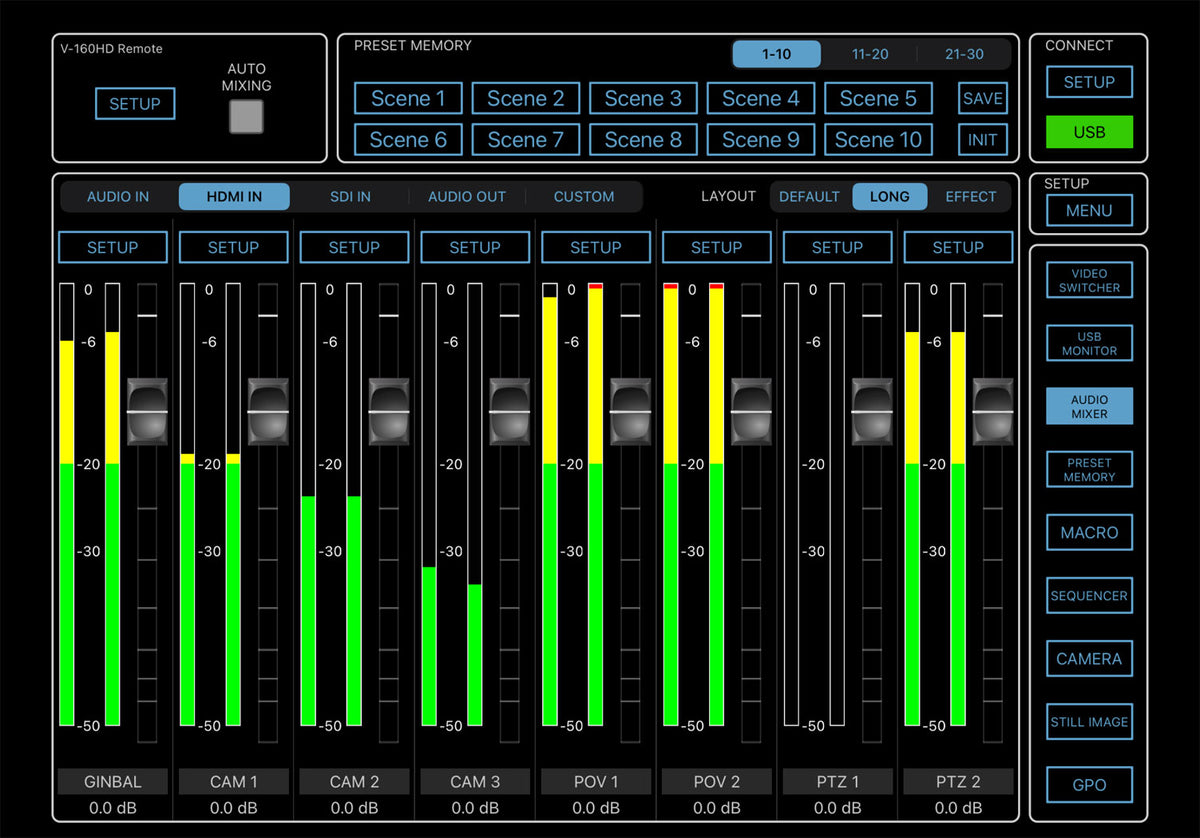1200x838 pixels.
Task: Select the Audio Mixer panel
Action: click(1089, 406)
